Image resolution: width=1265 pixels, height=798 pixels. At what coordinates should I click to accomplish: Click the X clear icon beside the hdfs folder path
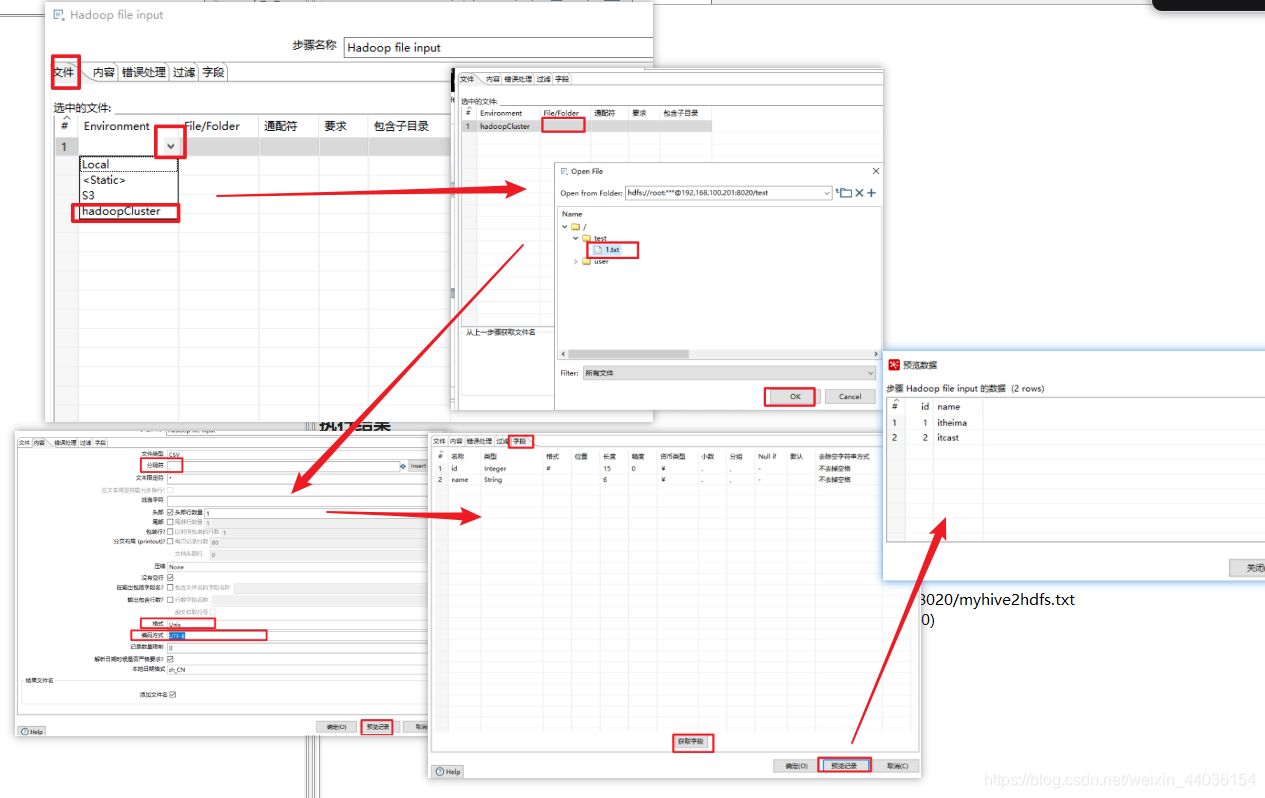(x=860, y=193)
